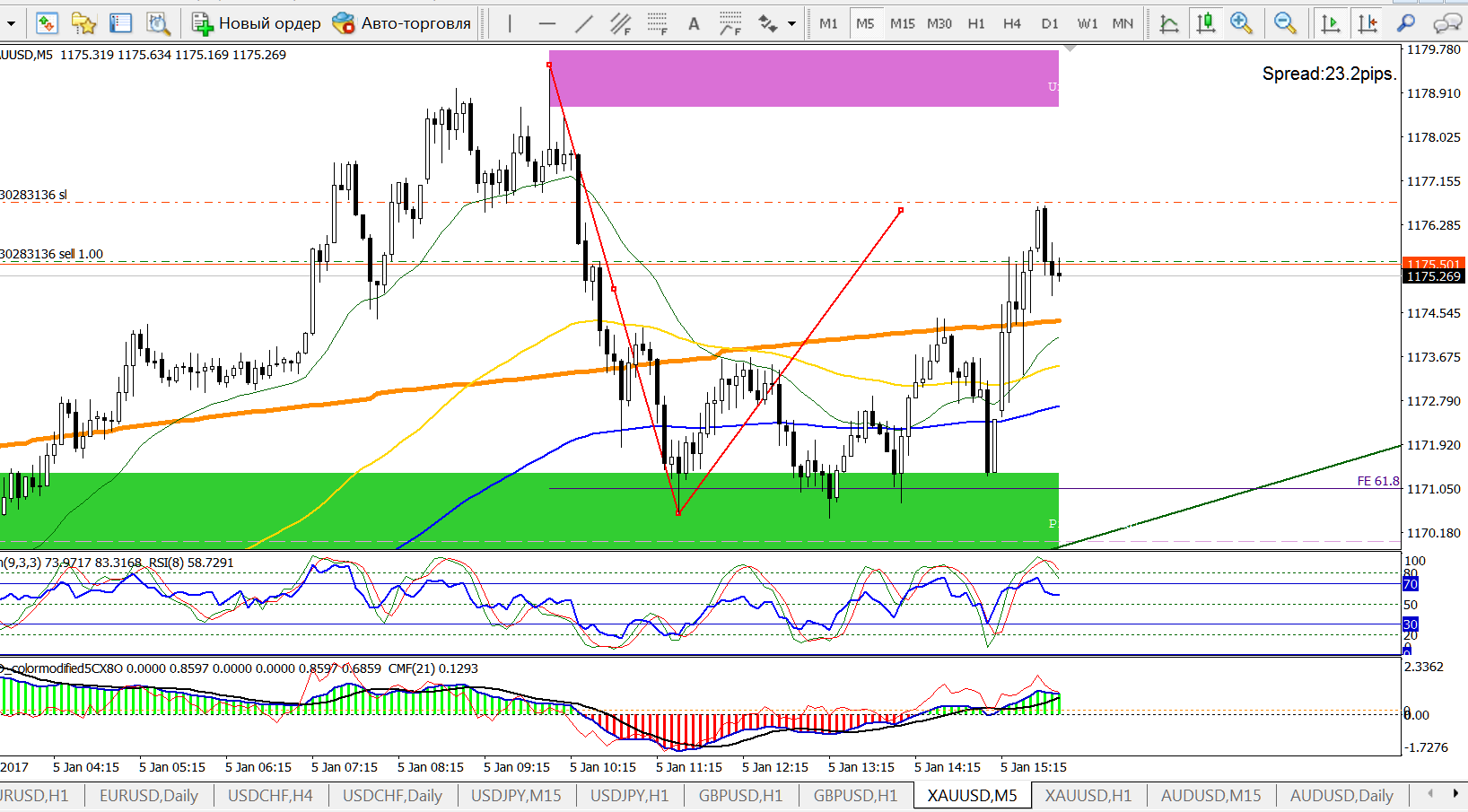Open the Strategy Tester icon
The image size is (1468, 812).
pos(158,23)
